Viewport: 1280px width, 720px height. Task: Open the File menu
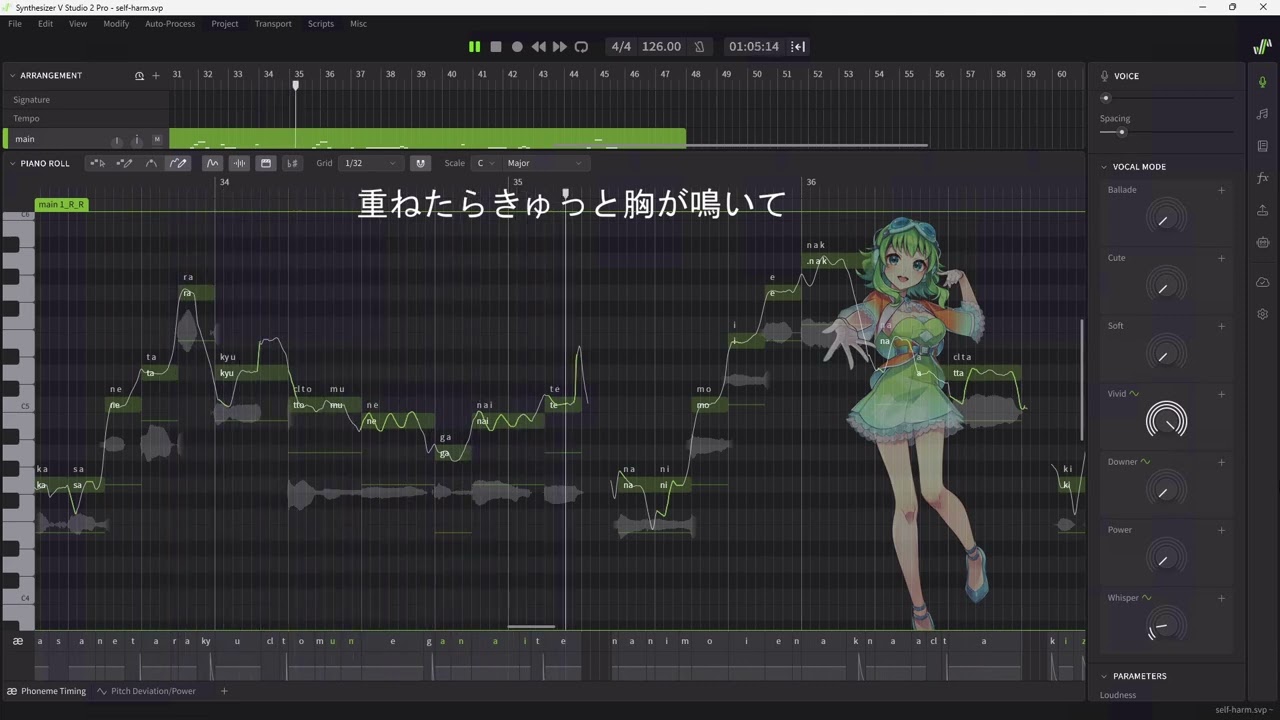(x=15, y=24)
